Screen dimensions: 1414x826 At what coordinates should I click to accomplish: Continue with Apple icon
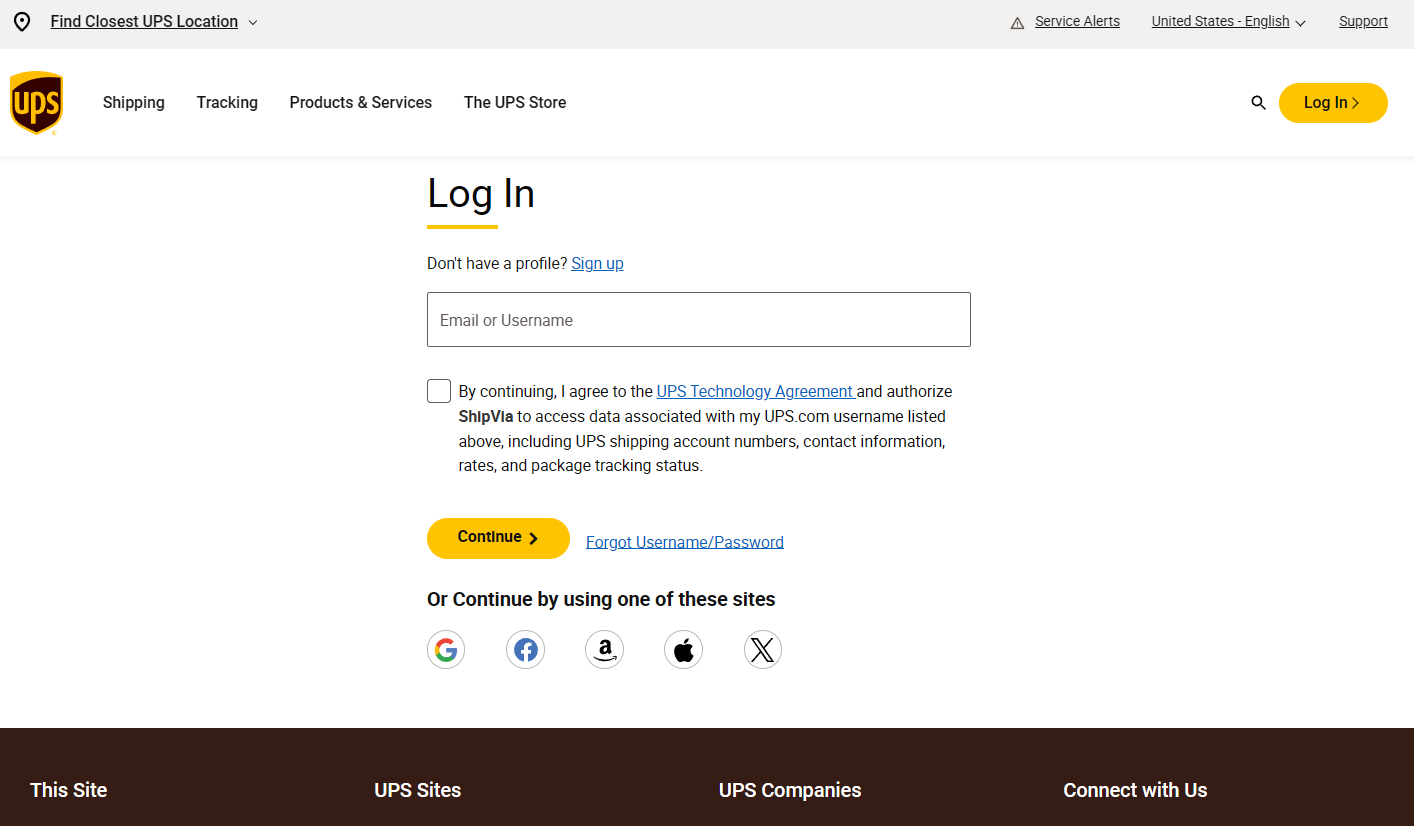(683, 650)
